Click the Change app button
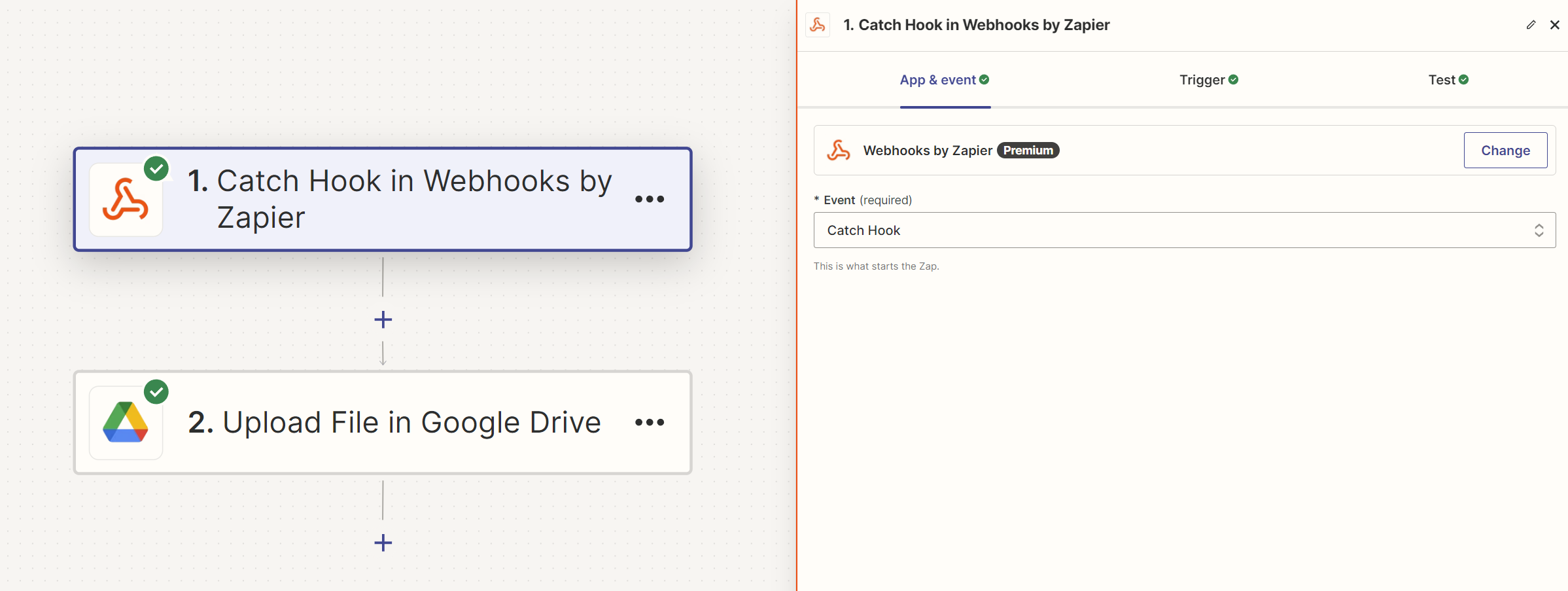The height and width of the screenshot is (591, 1568). pos(1505,151)
